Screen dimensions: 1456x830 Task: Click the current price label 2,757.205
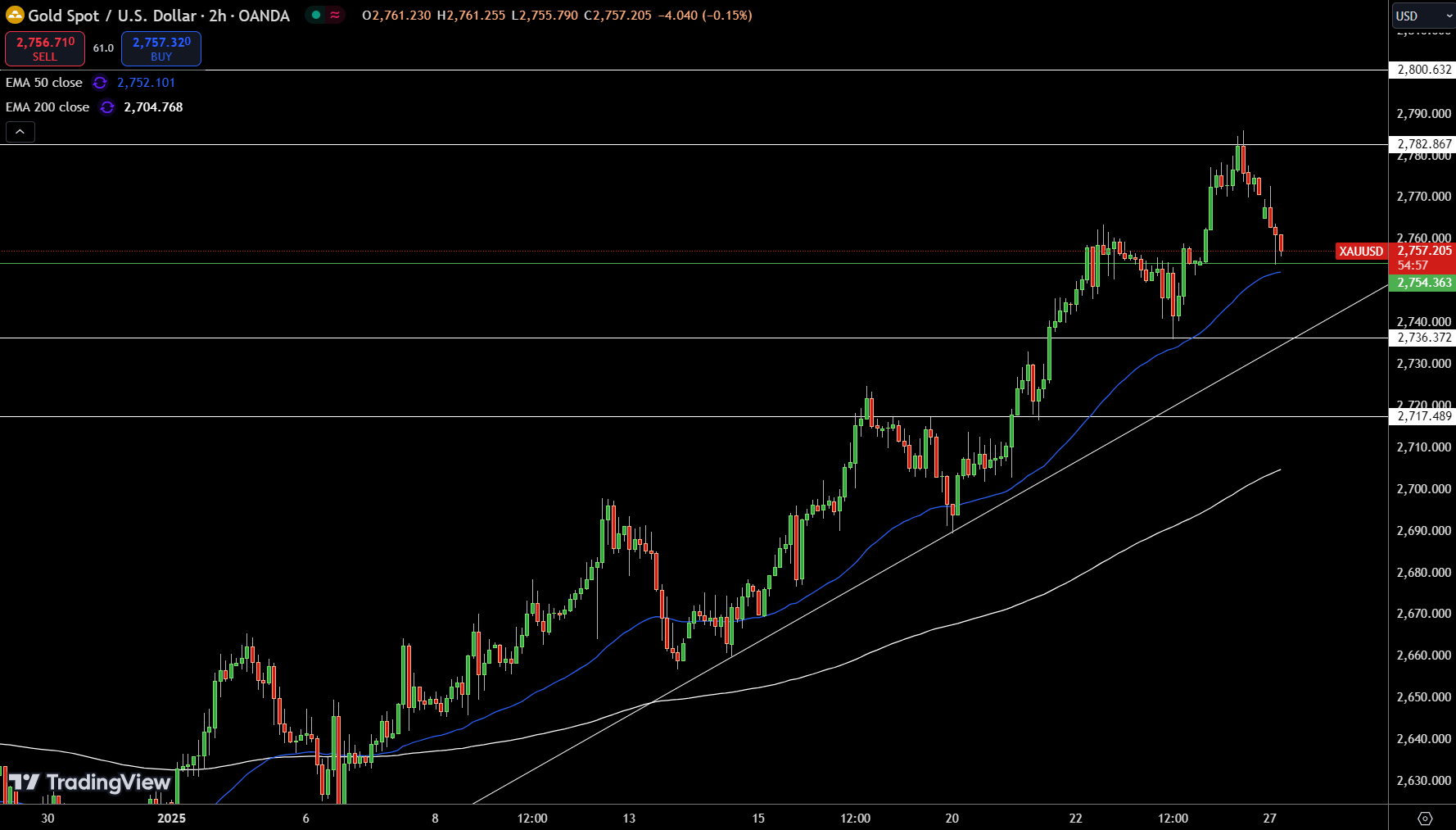1424,251
